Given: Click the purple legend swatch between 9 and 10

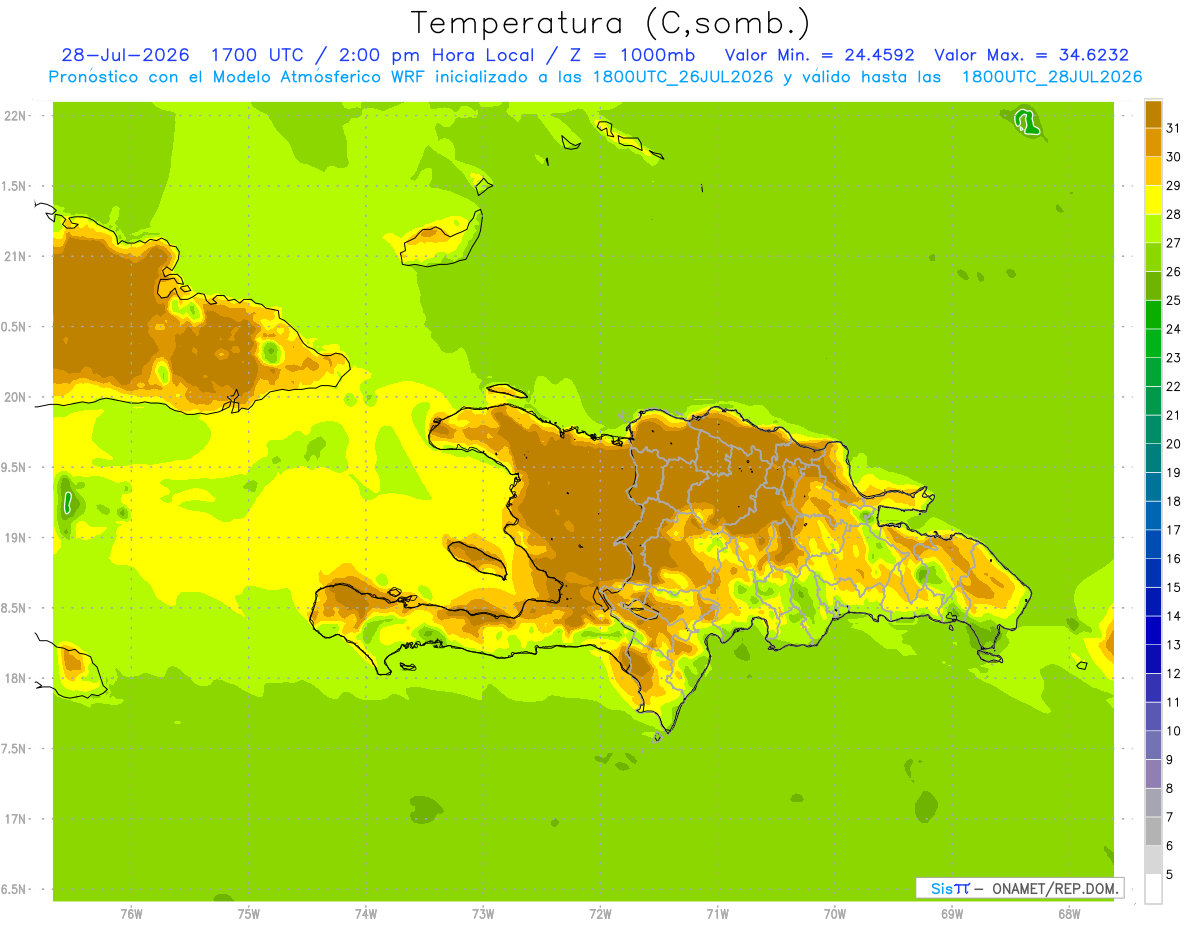Looking at the screenshot, I should click(1153, 745).
